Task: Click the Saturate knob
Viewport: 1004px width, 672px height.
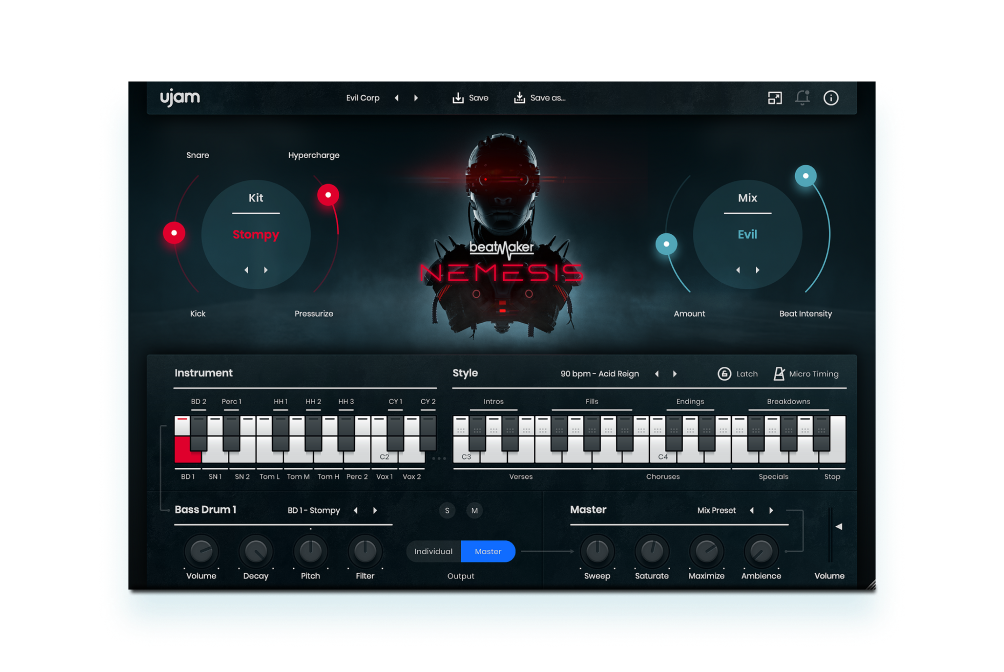Action: click(x=652, y=551)
